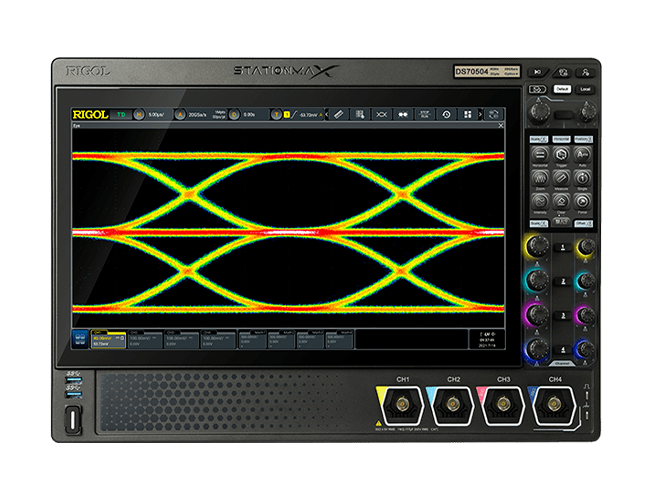This screenshot has width=652, height=500.
Task: Open the blue function navigation icon at bottom left
Action: coord(80,339)
